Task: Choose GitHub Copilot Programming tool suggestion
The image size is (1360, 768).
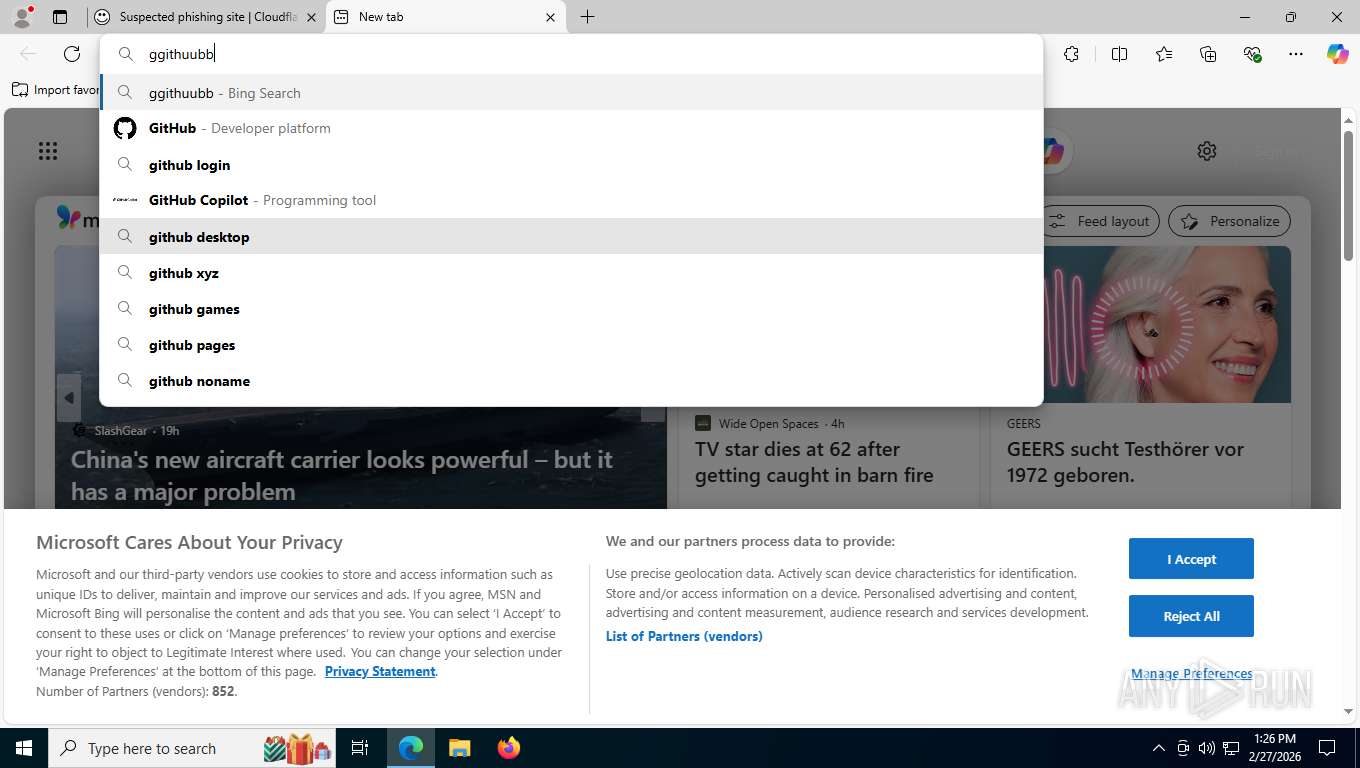Action: 572,200
